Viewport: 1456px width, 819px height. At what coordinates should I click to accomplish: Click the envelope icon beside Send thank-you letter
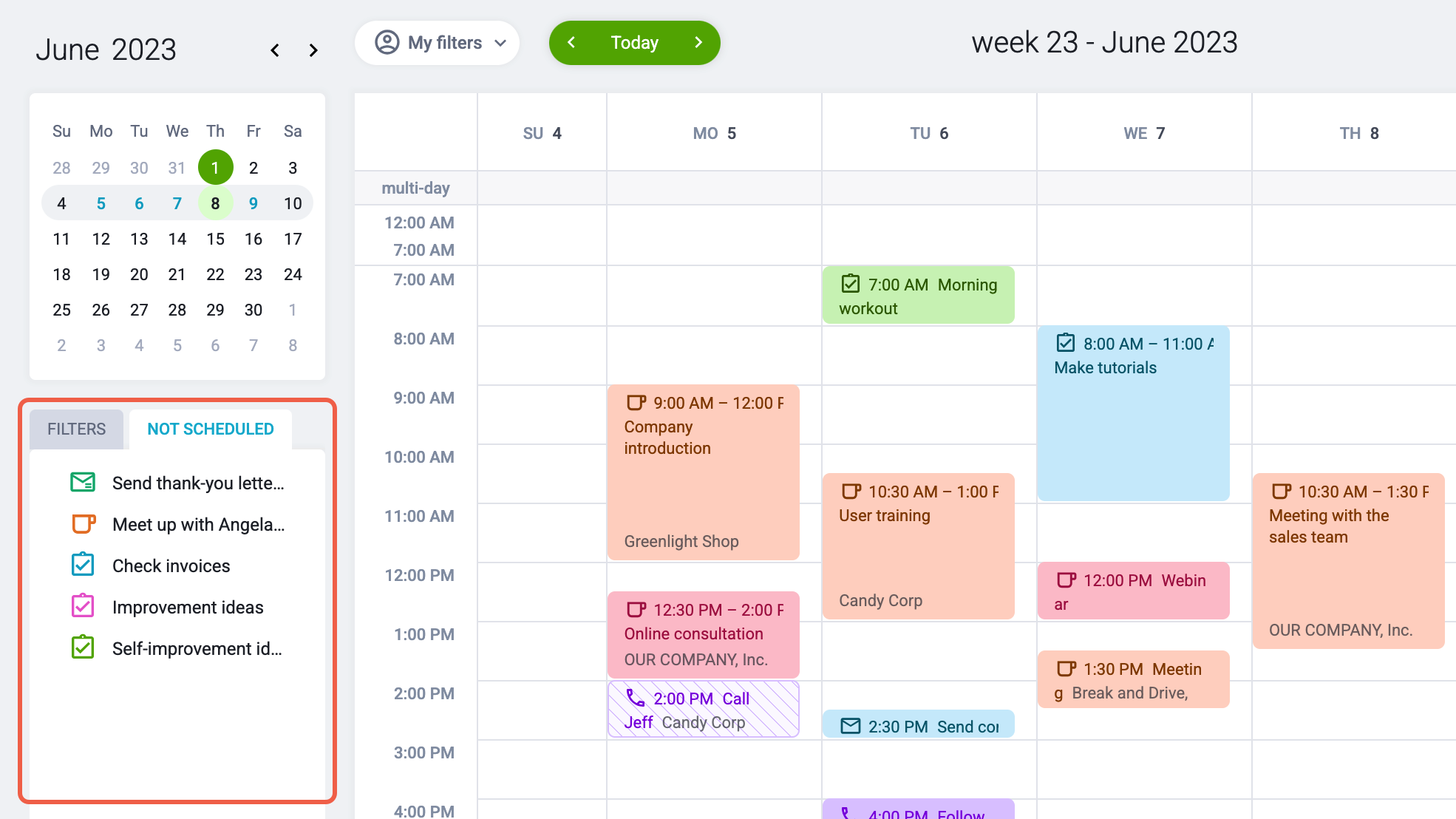tap(83, 483)
